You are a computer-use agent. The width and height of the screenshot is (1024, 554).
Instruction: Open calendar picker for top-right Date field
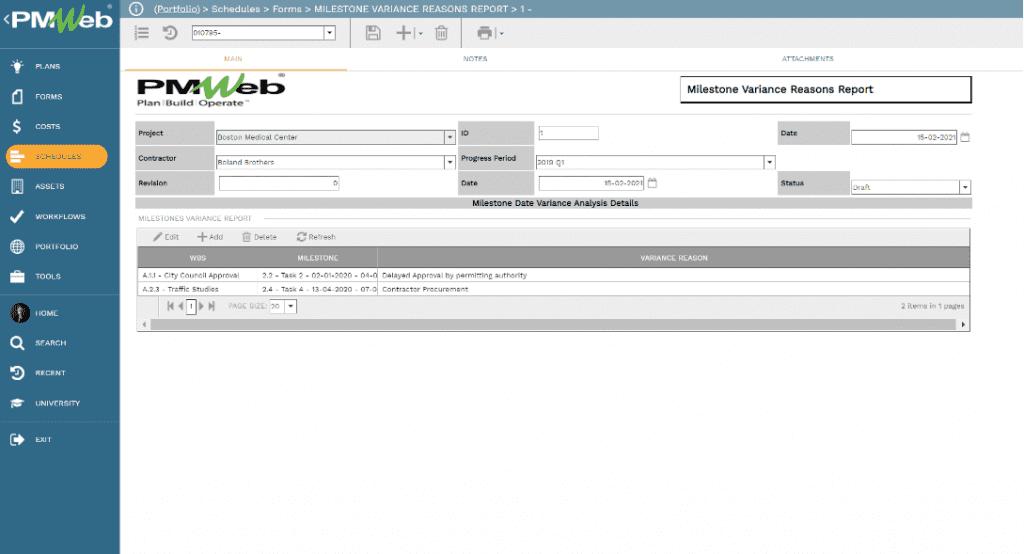tap(965, 137)
